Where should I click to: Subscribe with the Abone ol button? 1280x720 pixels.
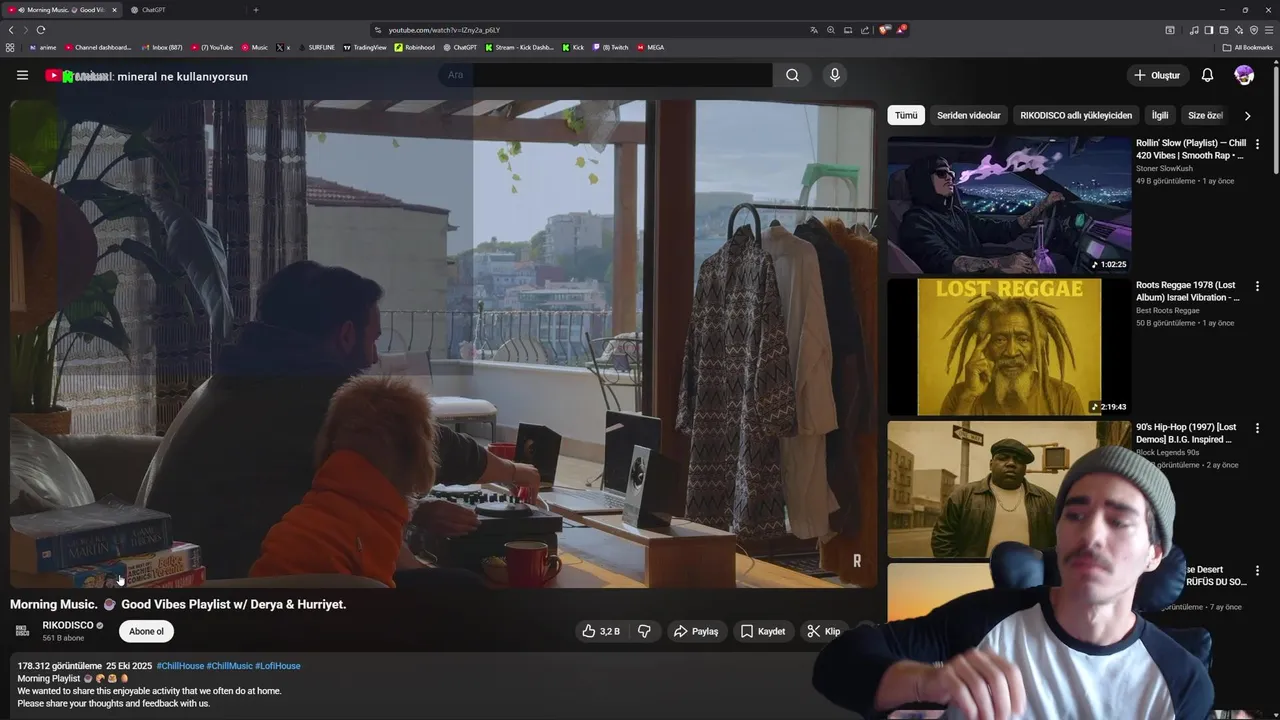click(146, 631)
